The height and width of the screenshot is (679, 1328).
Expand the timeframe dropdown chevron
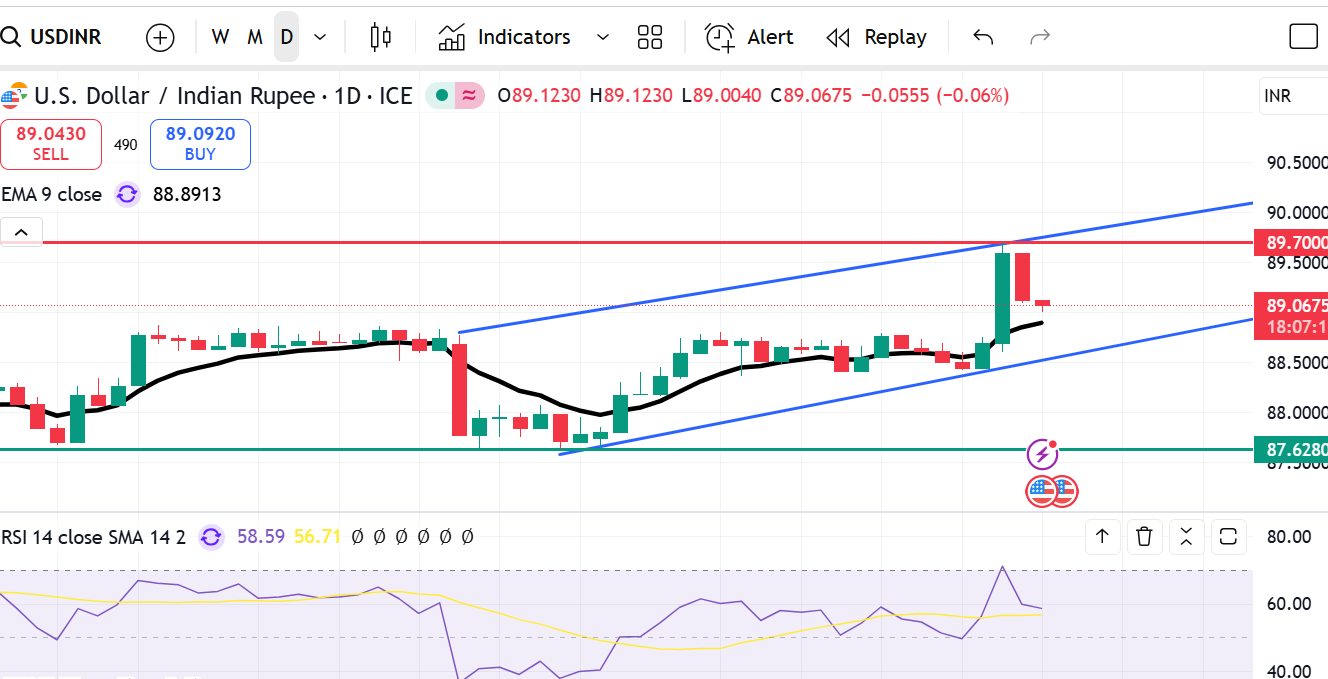tap(320, 38)
